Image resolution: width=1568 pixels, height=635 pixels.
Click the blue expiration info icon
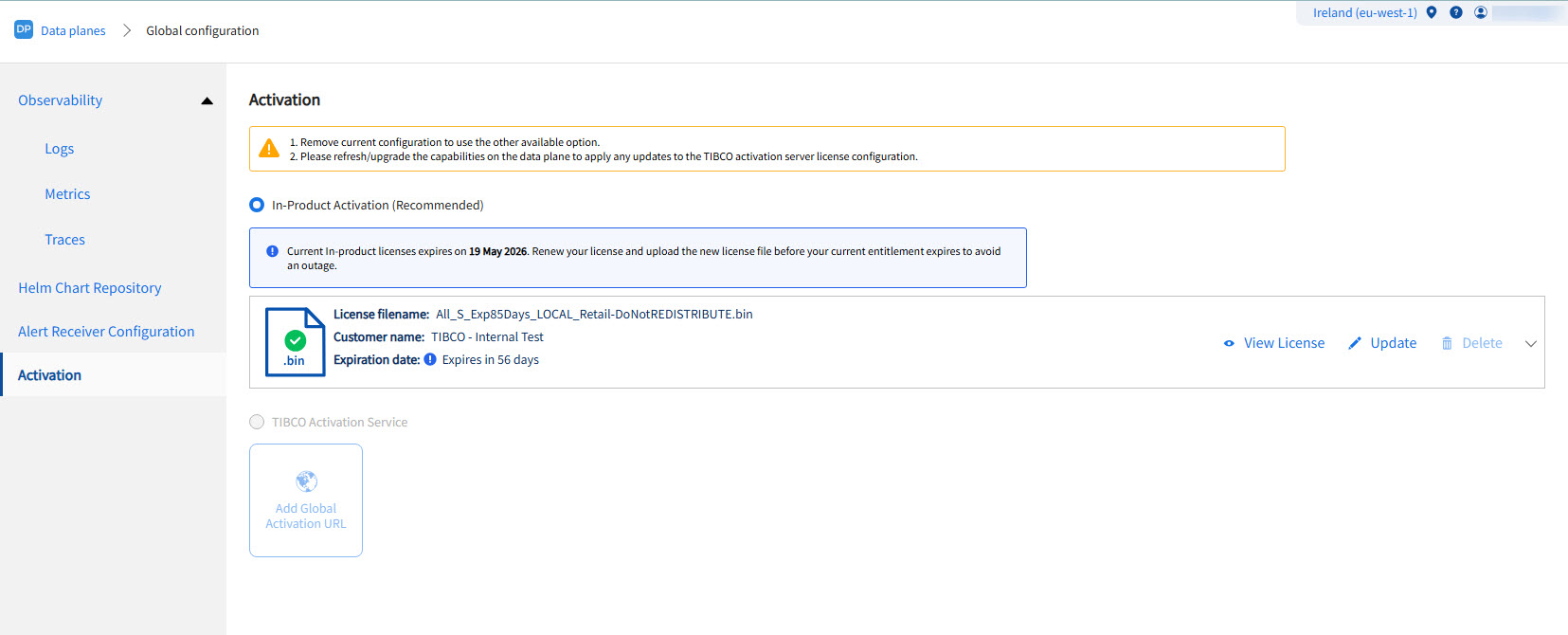point(430,359)
